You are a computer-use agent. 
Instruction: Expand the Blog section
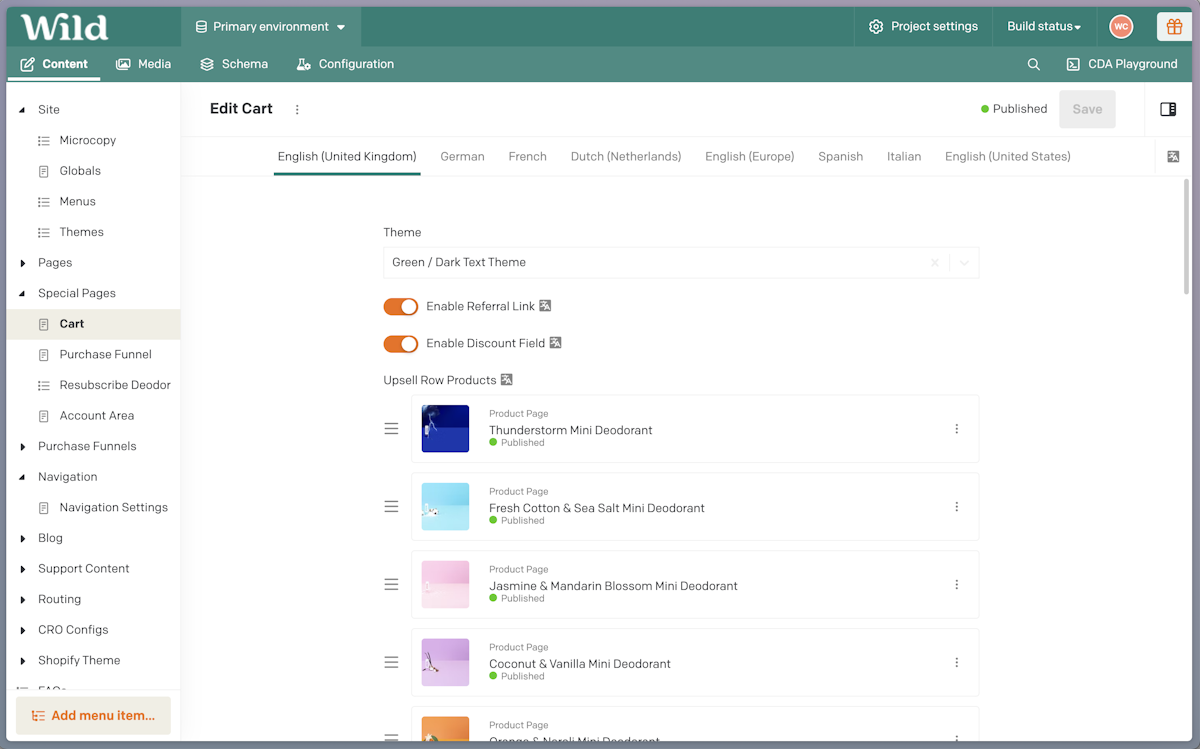pyautogui.click(x=23, y=538)
